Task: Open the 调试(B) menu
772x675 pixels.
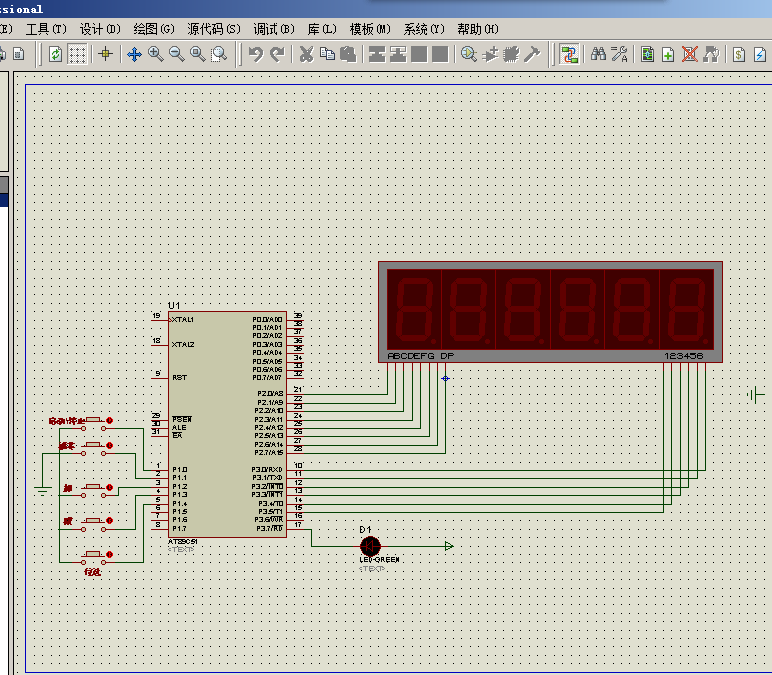Action: (x=274, y=30)
